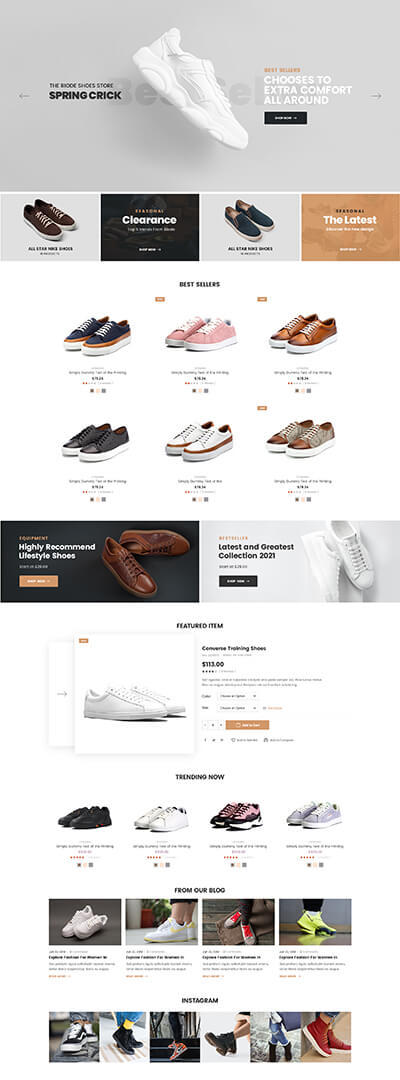Image resolution: width=400 pixels, height=1080 pixels.
Task: Click Shop Now in hero banner
Action: (285, 118)
